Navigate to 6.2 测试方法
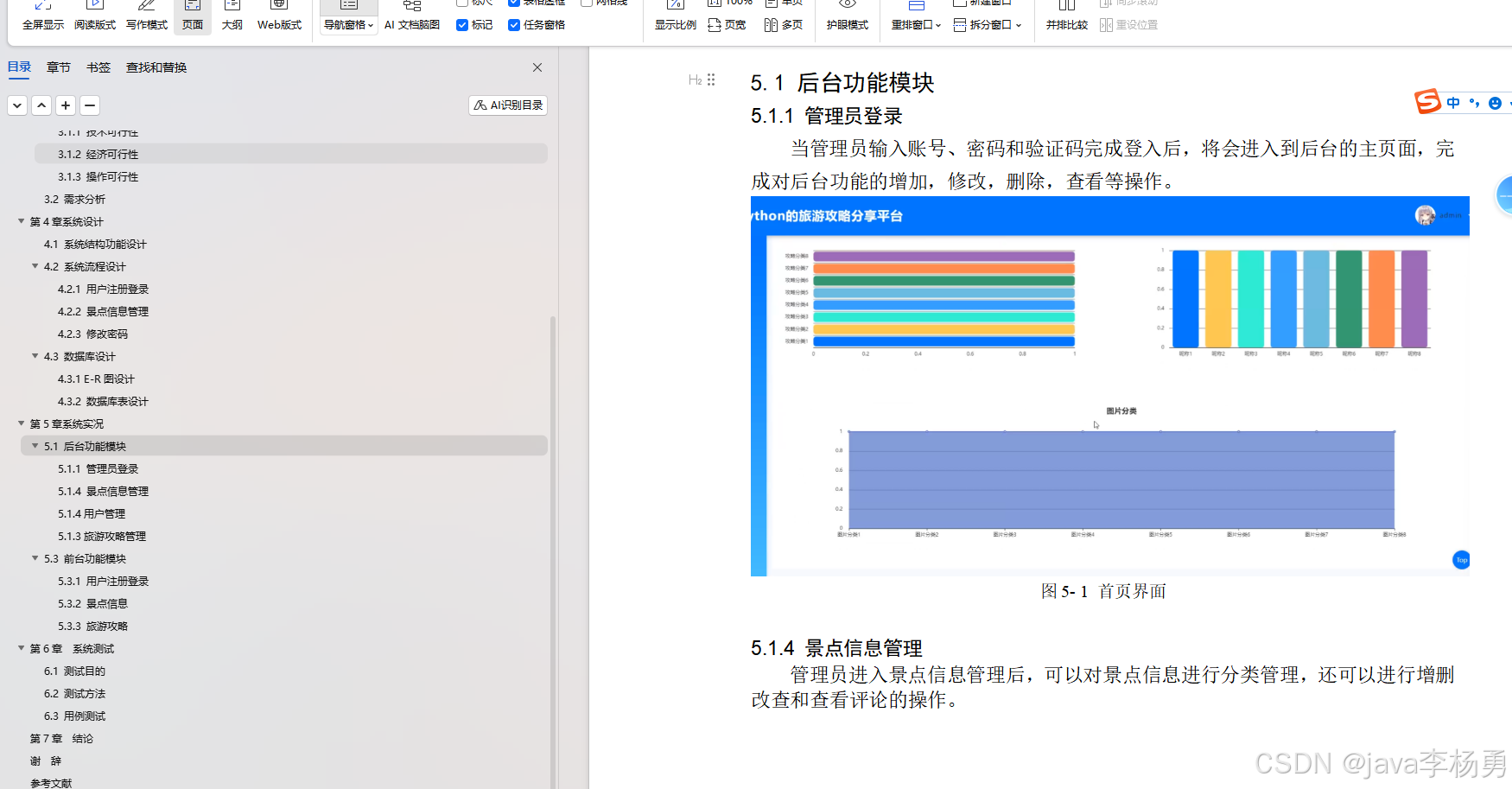 pos(74,693)
